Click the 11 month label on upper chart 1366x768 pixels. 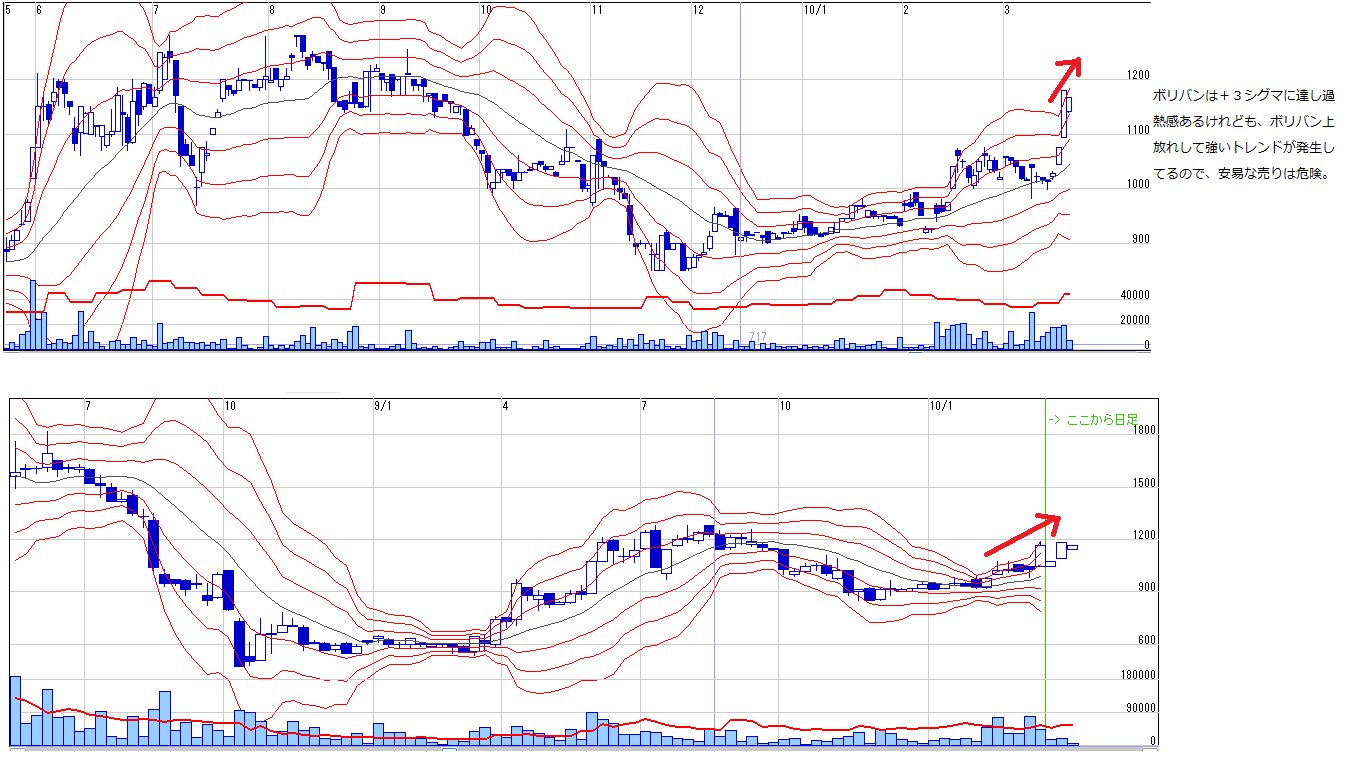click(x=596, y=10)
